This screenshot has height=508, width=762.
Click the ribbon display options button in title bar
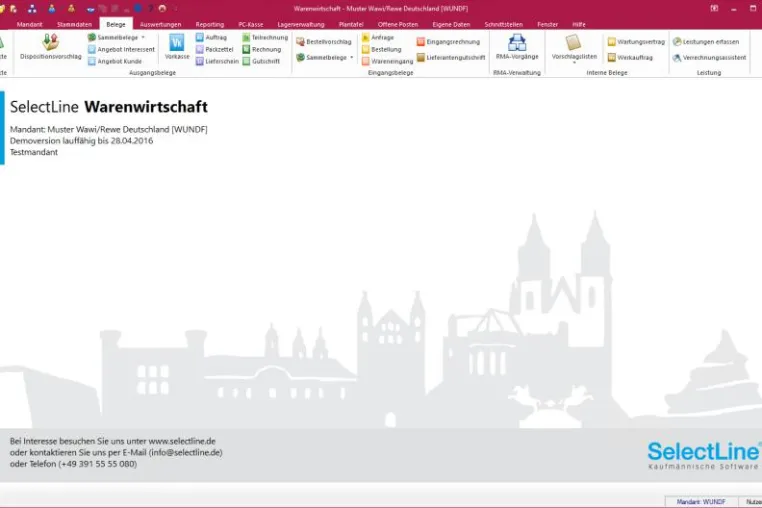tap(714, 8)
